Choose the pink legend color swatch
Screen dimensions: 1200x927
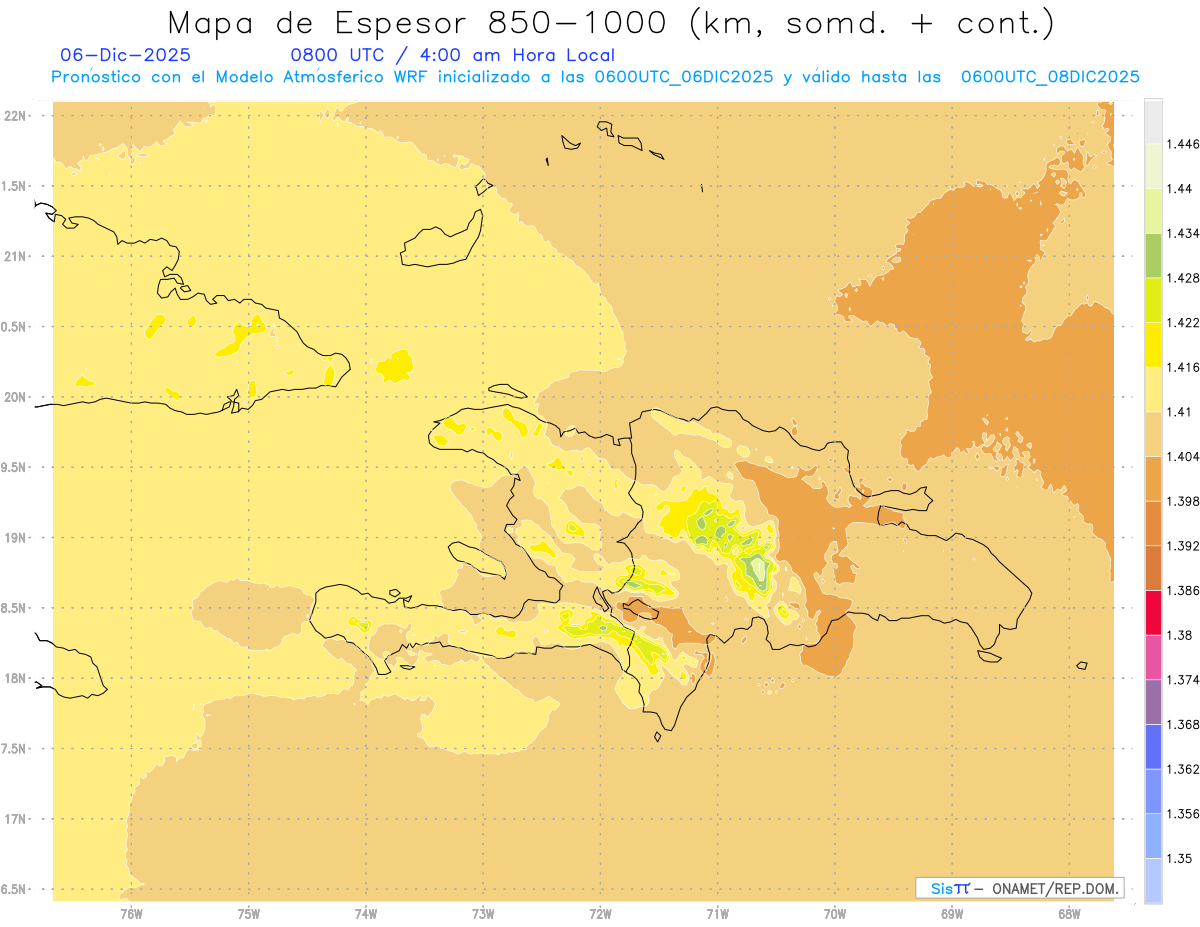click(1153, 657)
